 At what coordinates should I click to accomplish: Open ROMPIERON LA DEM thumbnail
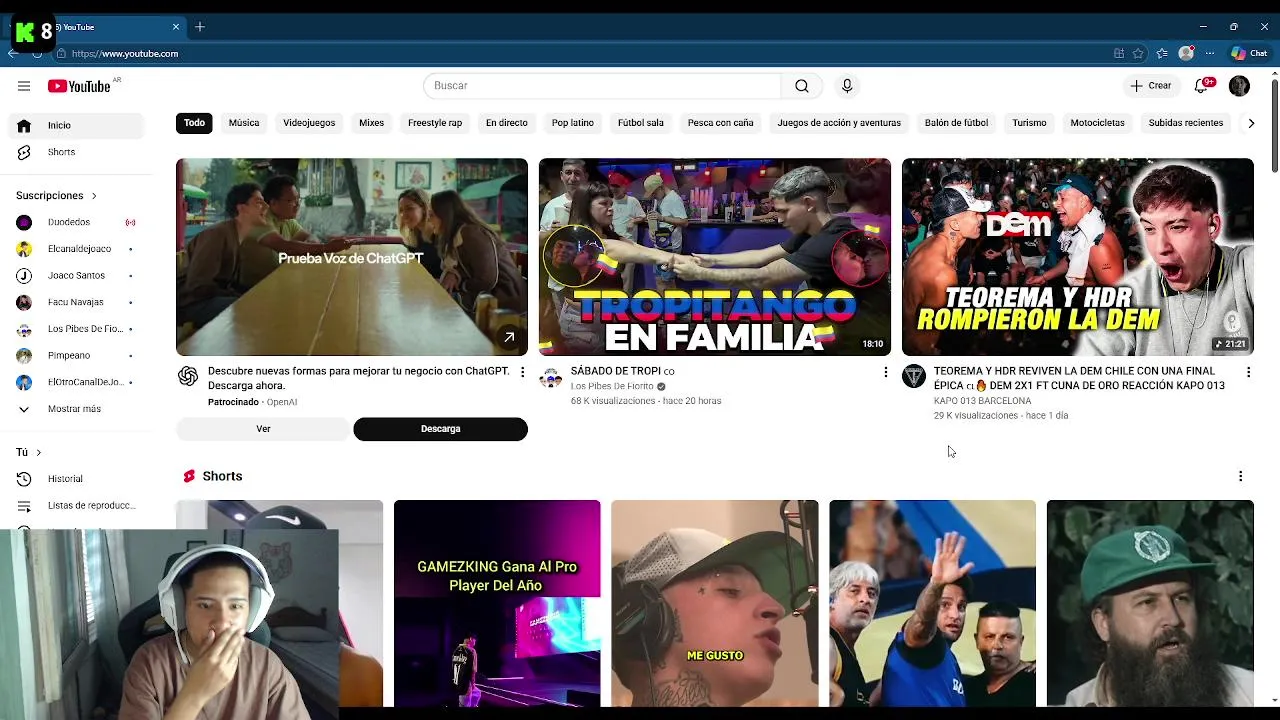(x=1078, y=257)
